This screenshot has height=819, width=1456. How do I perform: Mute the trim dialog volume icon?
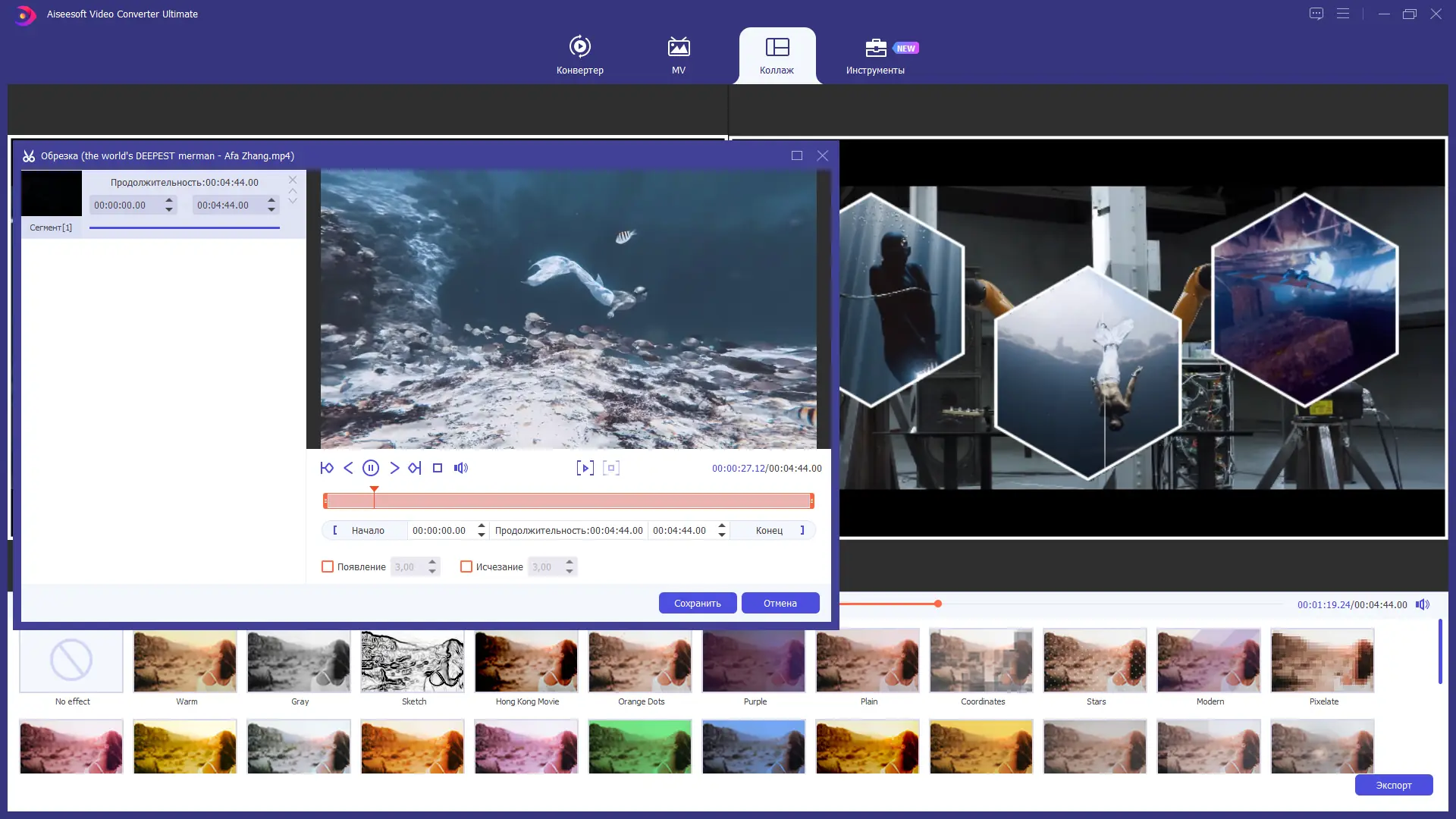[460, 468]
